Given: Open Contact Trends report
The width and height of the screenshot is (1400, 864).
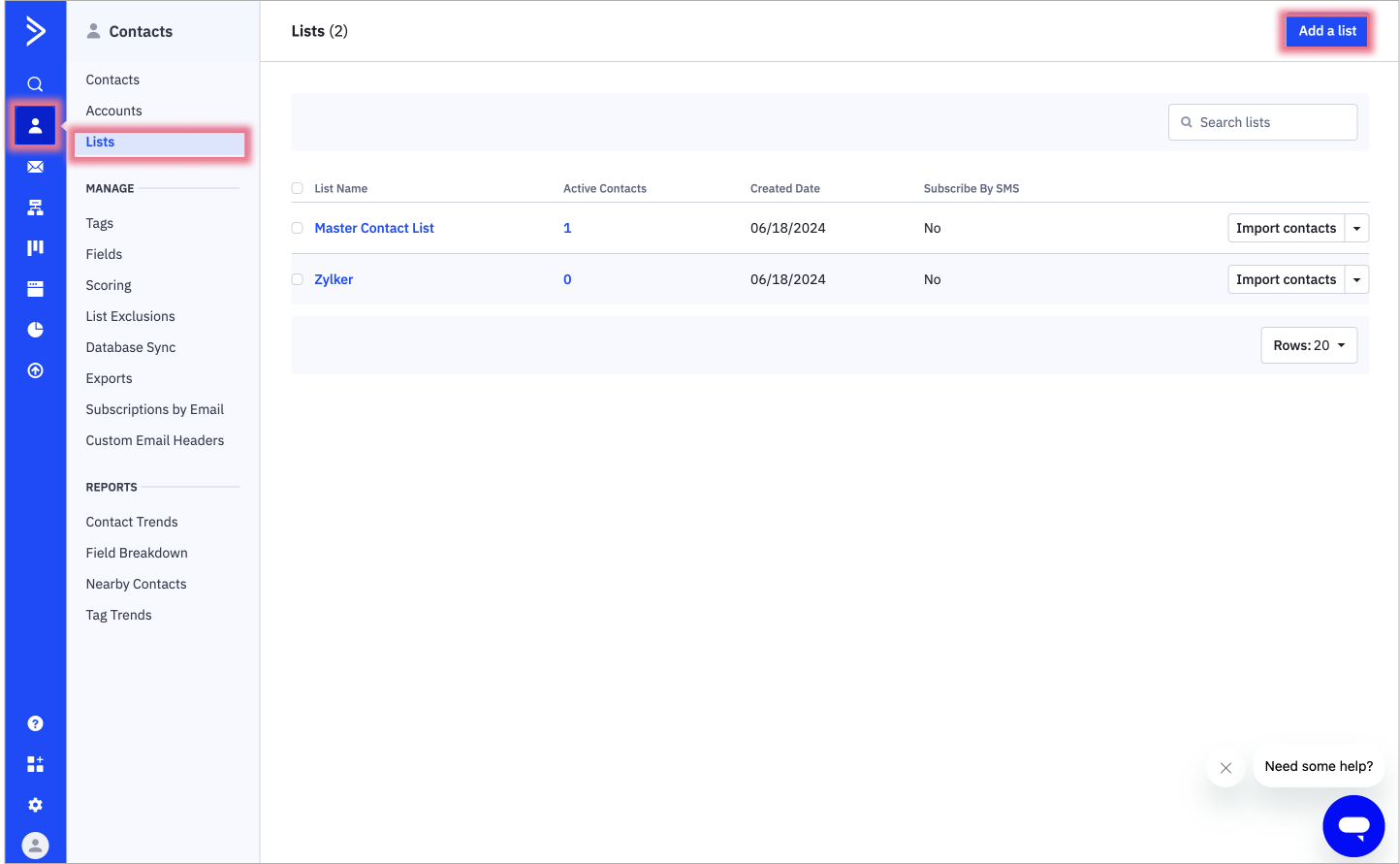Looking at the screenshot, I should [x=132, y=522].
